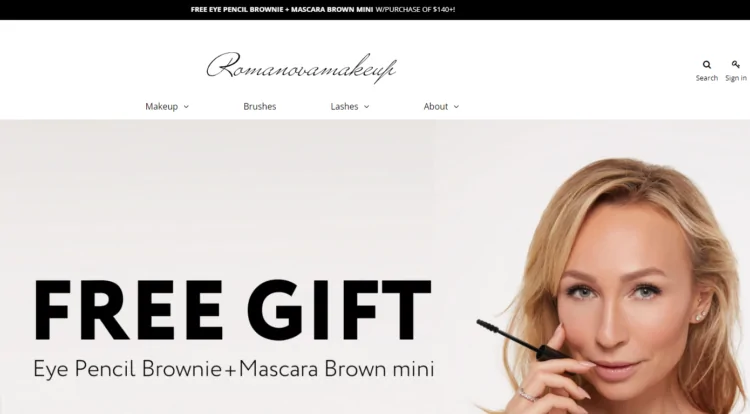Click the hero banner background area
Screen dimensions: 750x414
(239, 201)
